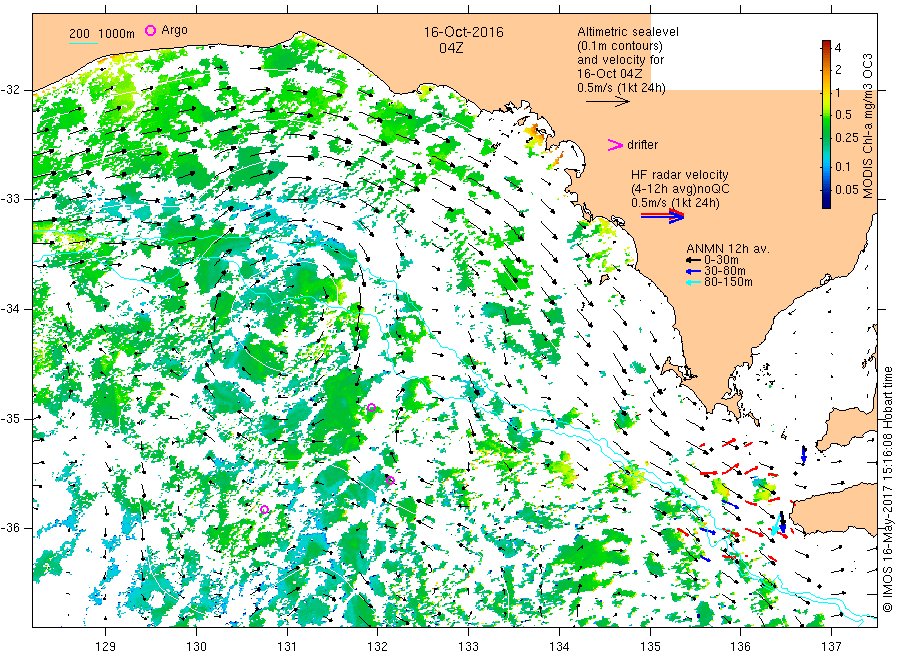Click the colorbar tick value 0.25
Screen dimensions: 900x660
pyautogui.click(x=847, y=137)
